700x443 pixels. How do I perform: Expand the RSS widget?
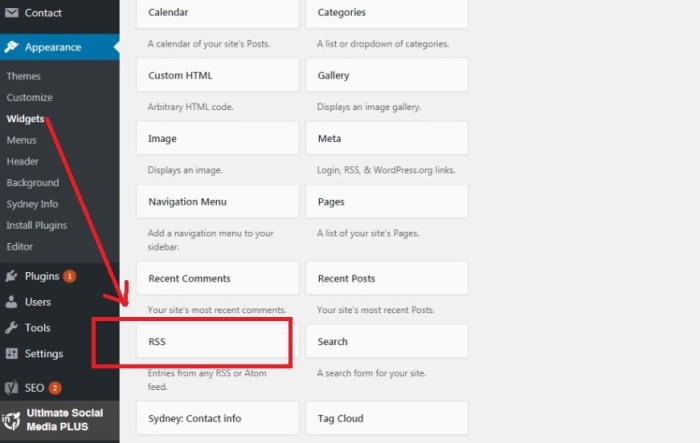[x=218, y=341]
